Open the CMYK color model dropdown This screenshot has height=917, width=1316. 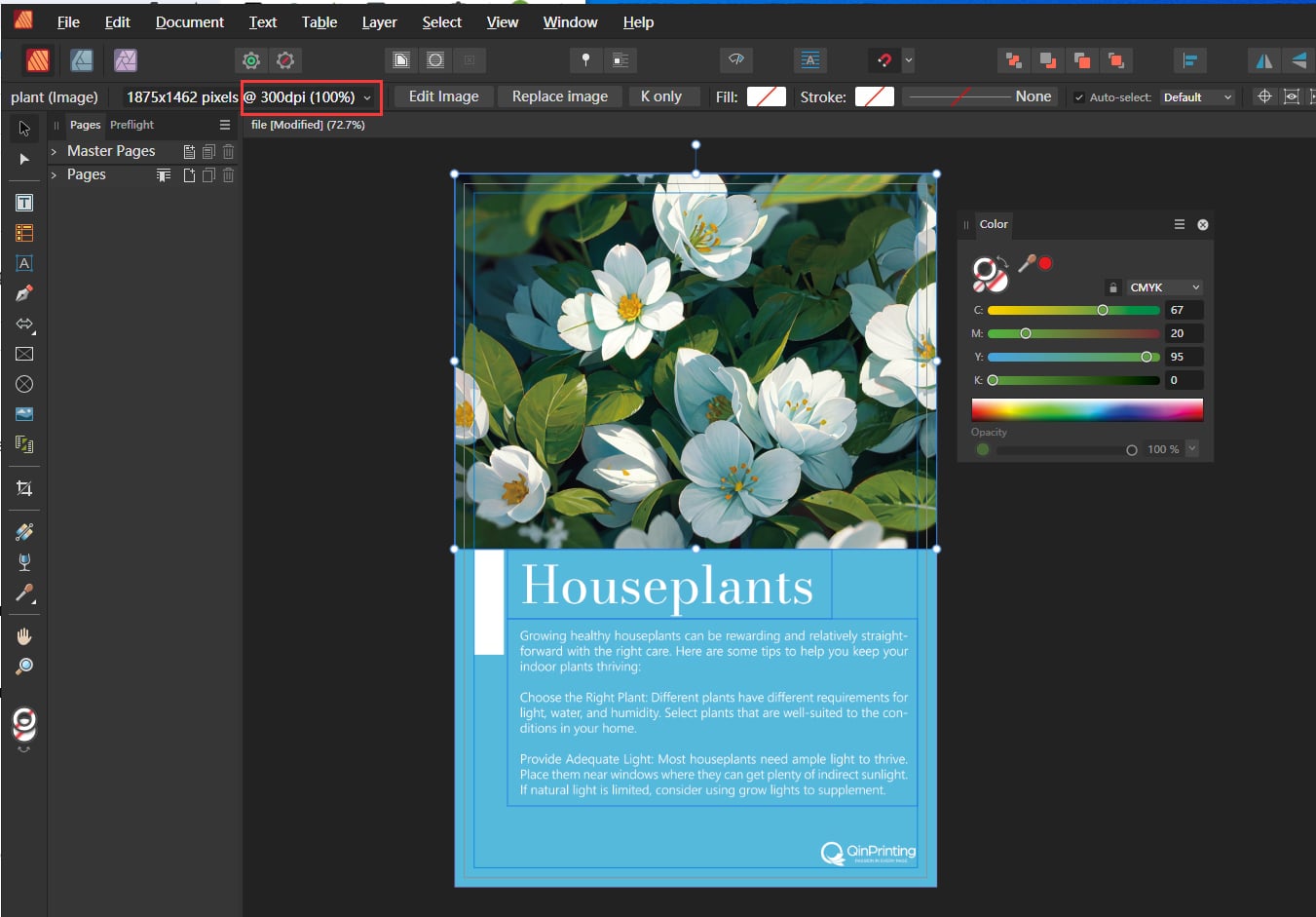point(1165,287)
